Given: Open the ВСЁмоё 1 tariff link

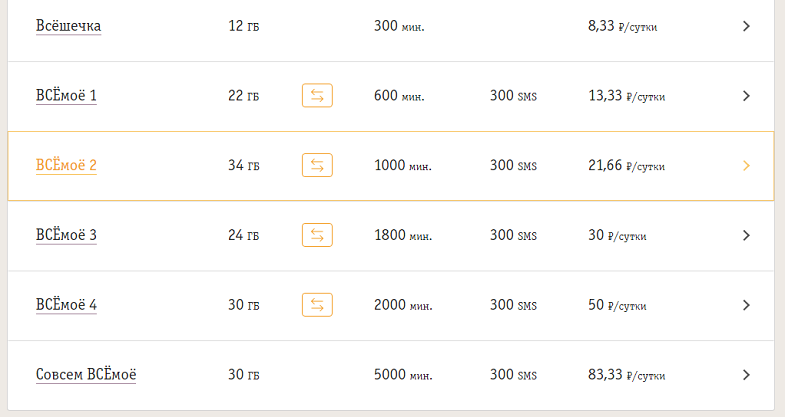Looking at the screenshot, I should (x=66, y=96).
